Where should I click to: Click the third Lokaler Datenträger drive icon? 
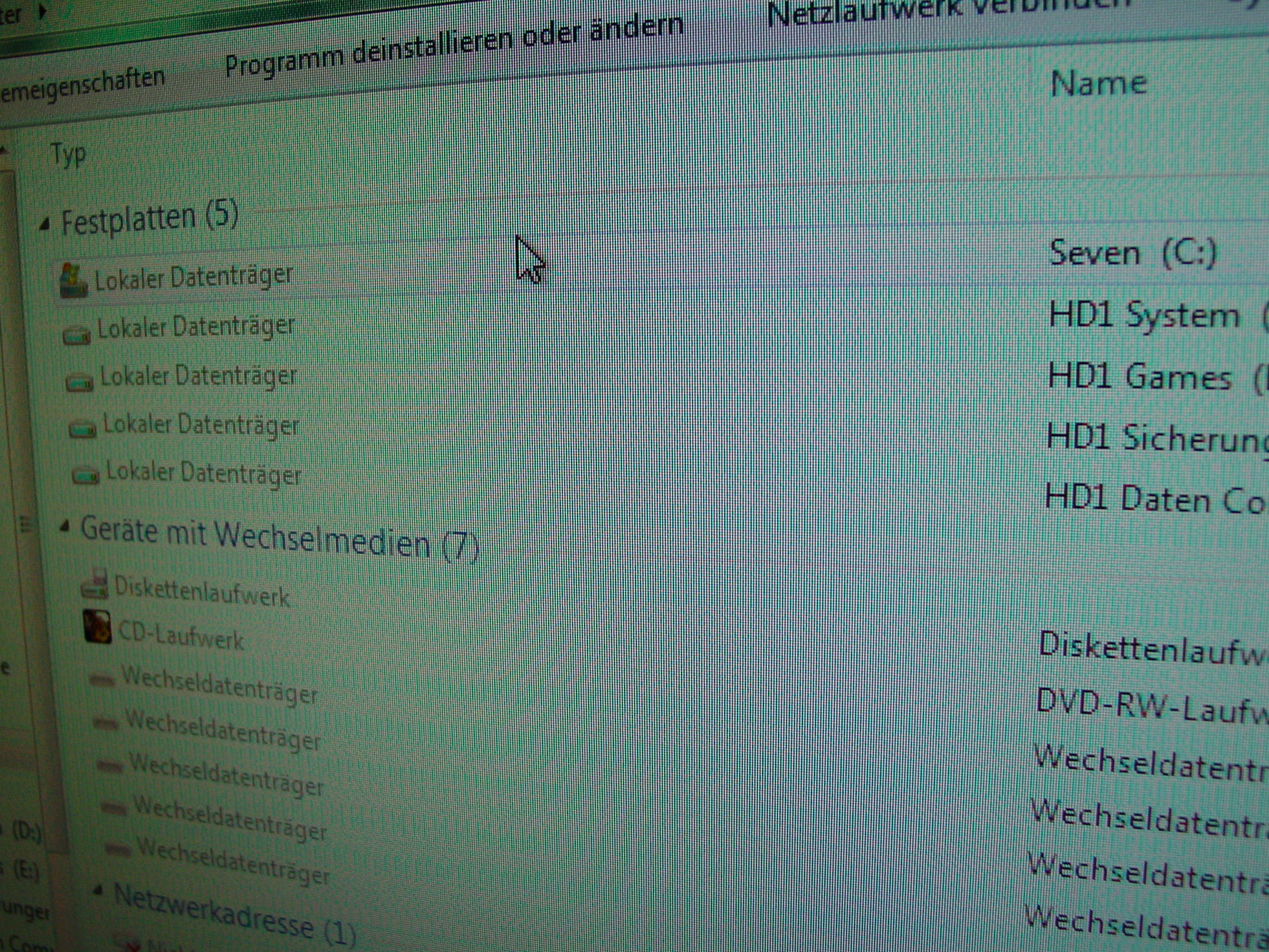pos(80,382)
